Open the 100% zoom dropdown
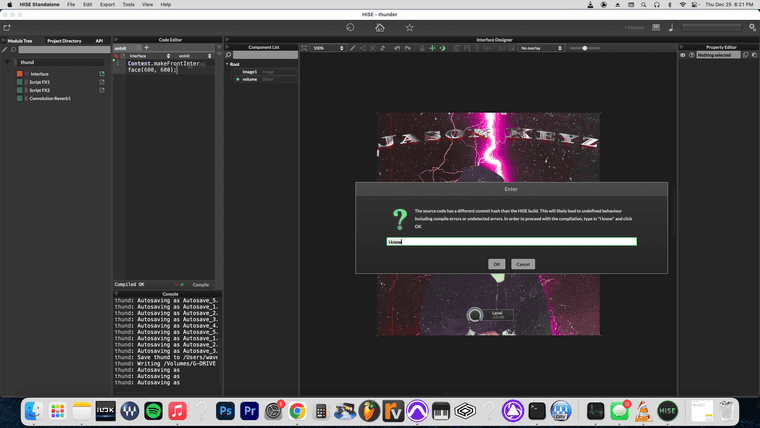 point(328,48)
